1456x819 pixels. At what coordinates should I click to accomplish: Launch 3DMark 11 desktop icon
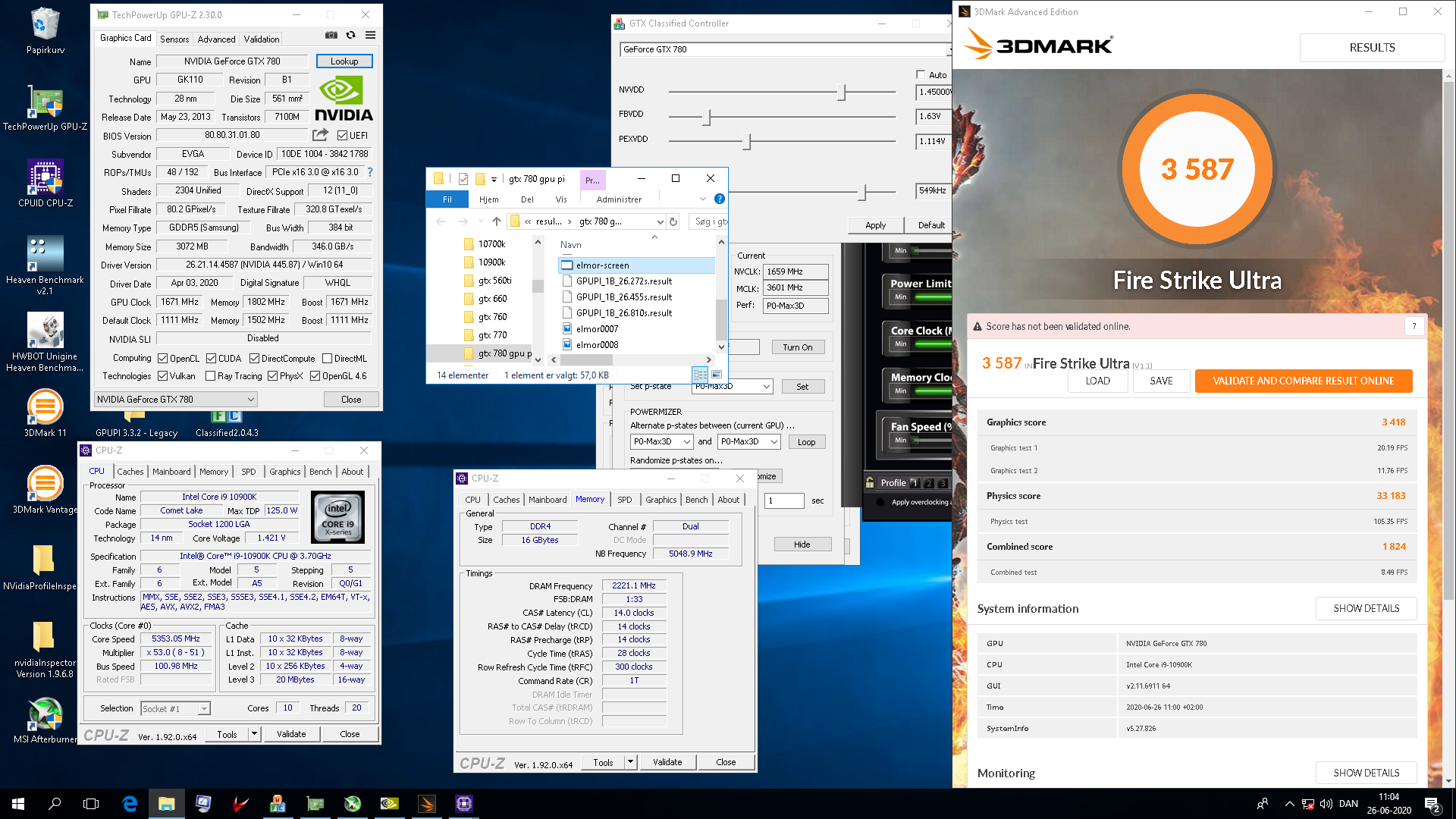pos(45,413)
